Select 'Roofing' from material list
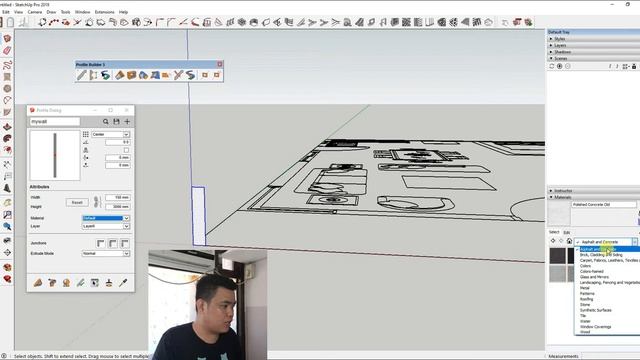The image size is (640, 360). coord(586,299)
